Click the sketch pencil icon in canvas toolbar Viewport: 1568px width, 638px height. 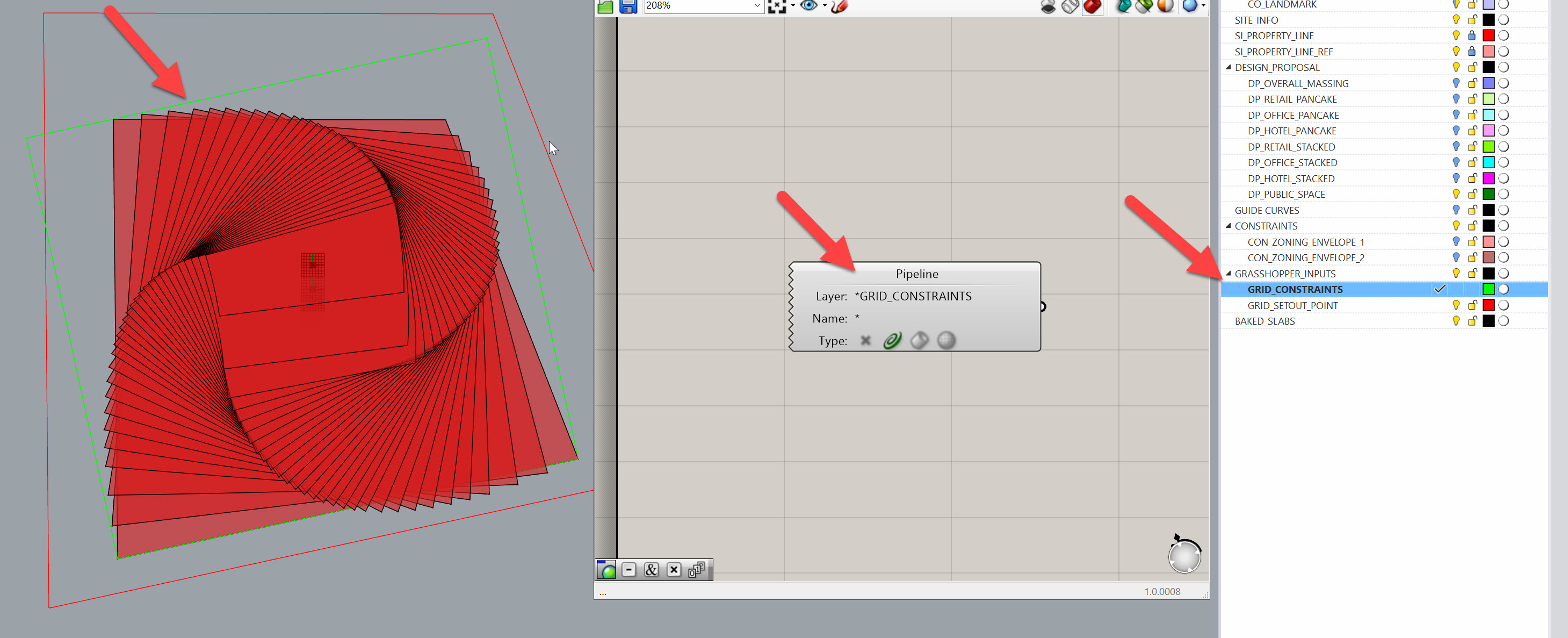839,6
